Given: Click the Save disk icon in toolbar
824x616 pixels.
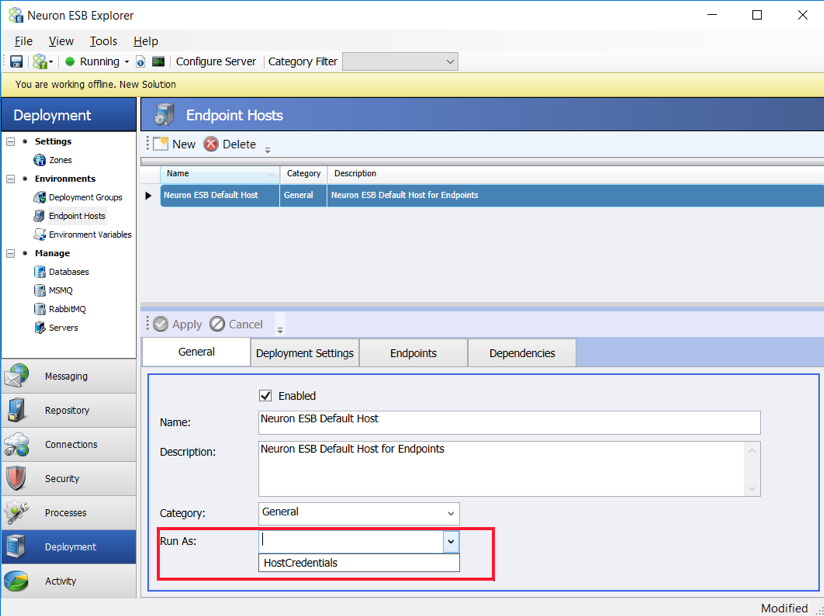Looking at the screenshot, I should click(16, 61).
